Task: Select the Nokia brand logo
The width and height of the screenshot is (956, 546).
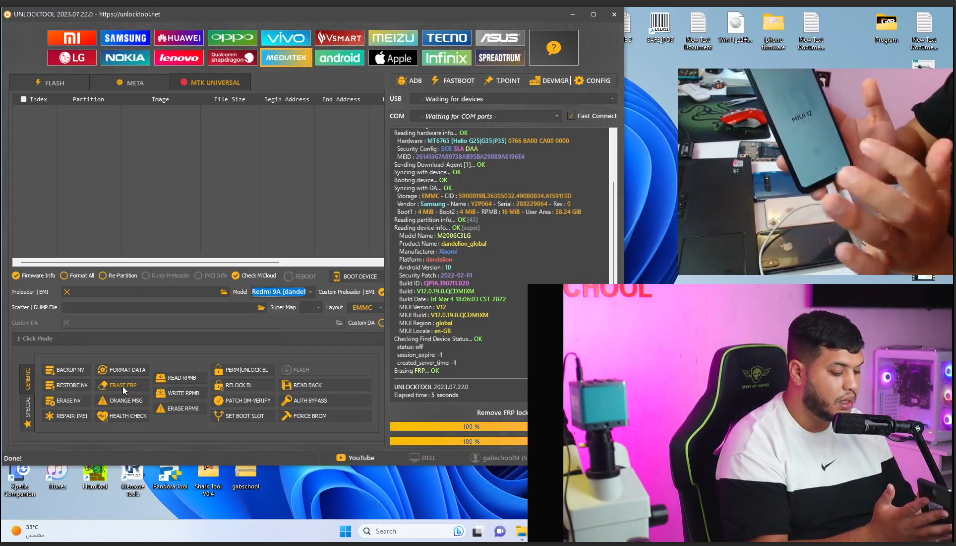Action: click(x=125, y=58)
